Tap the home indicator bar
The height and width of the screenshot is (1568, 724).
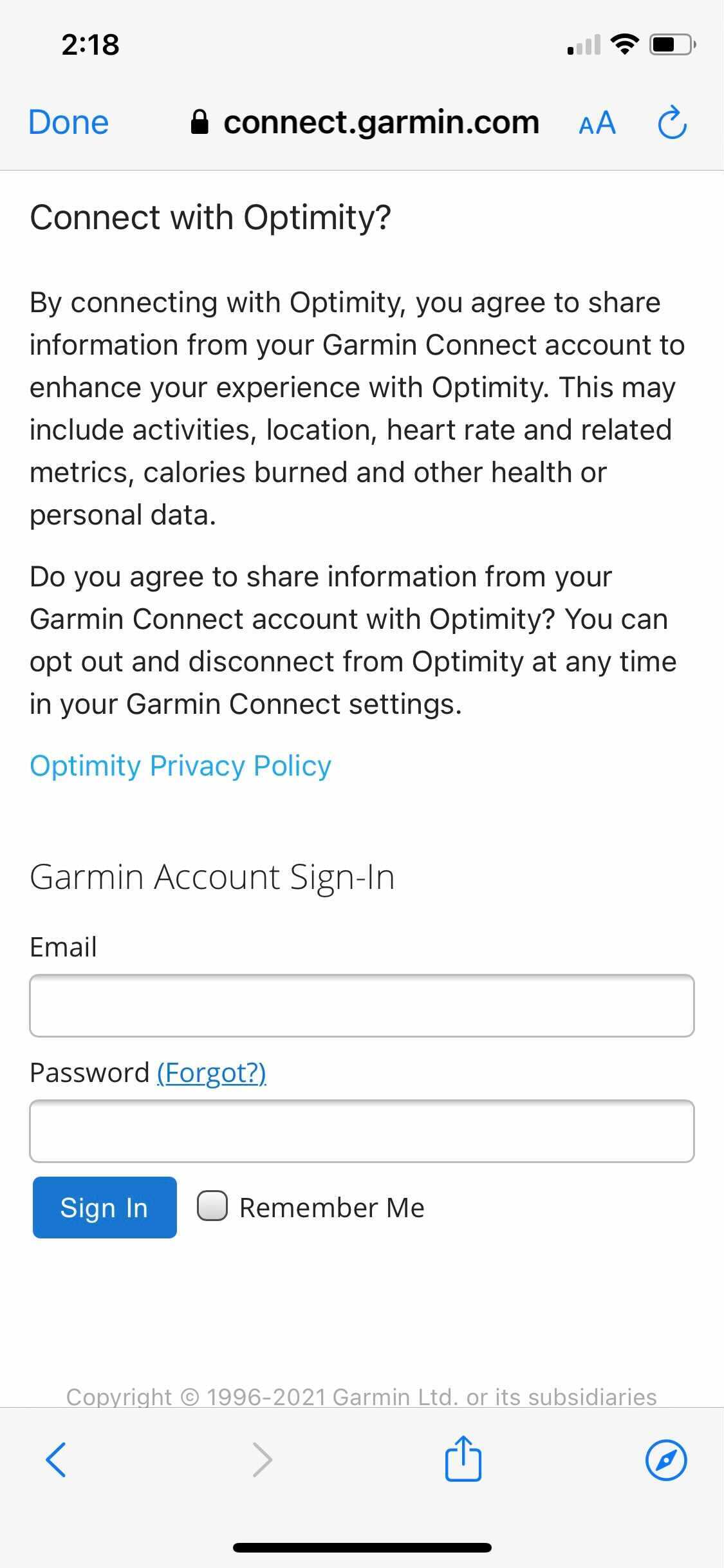[362, 1548]
